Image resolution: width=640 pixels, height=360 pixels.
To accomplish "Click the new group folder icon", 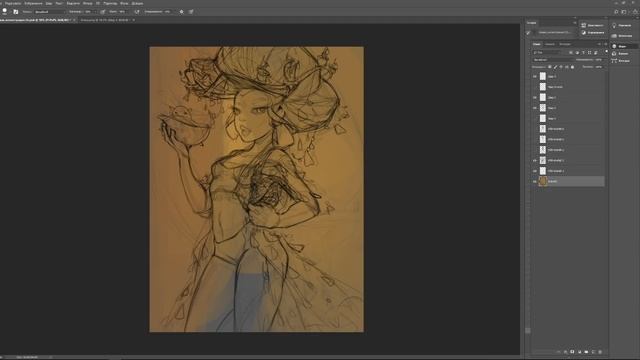I will (x=587, y=352).
